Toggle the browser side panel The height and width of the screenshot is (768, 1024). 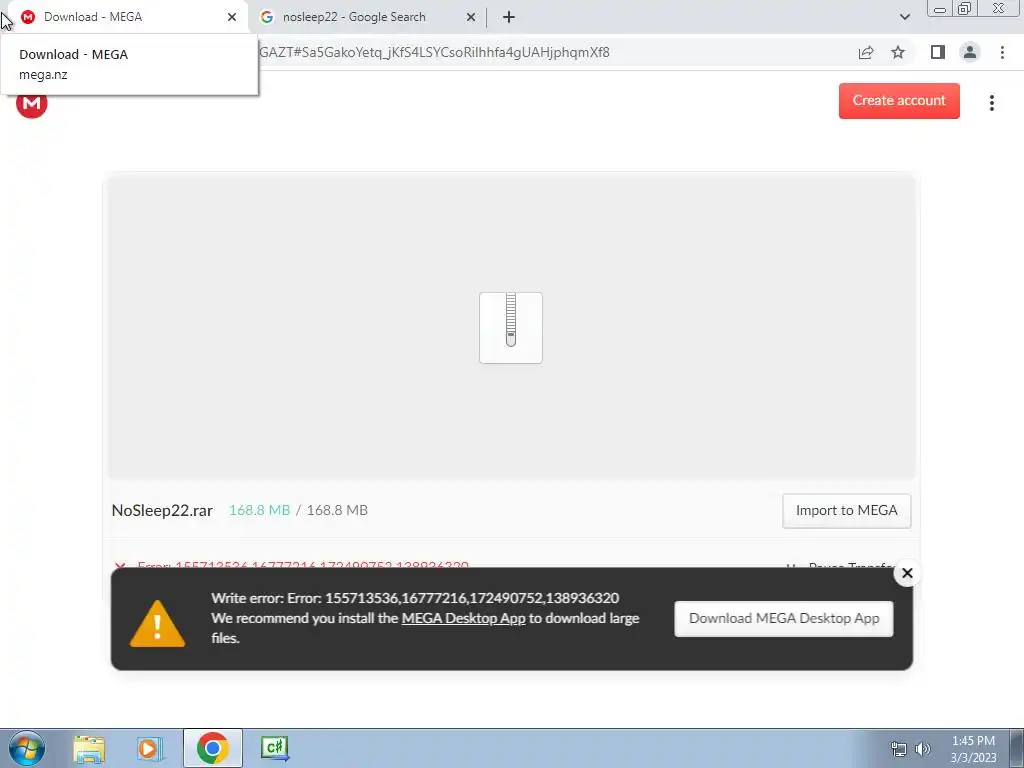click(x=938, y=52)
